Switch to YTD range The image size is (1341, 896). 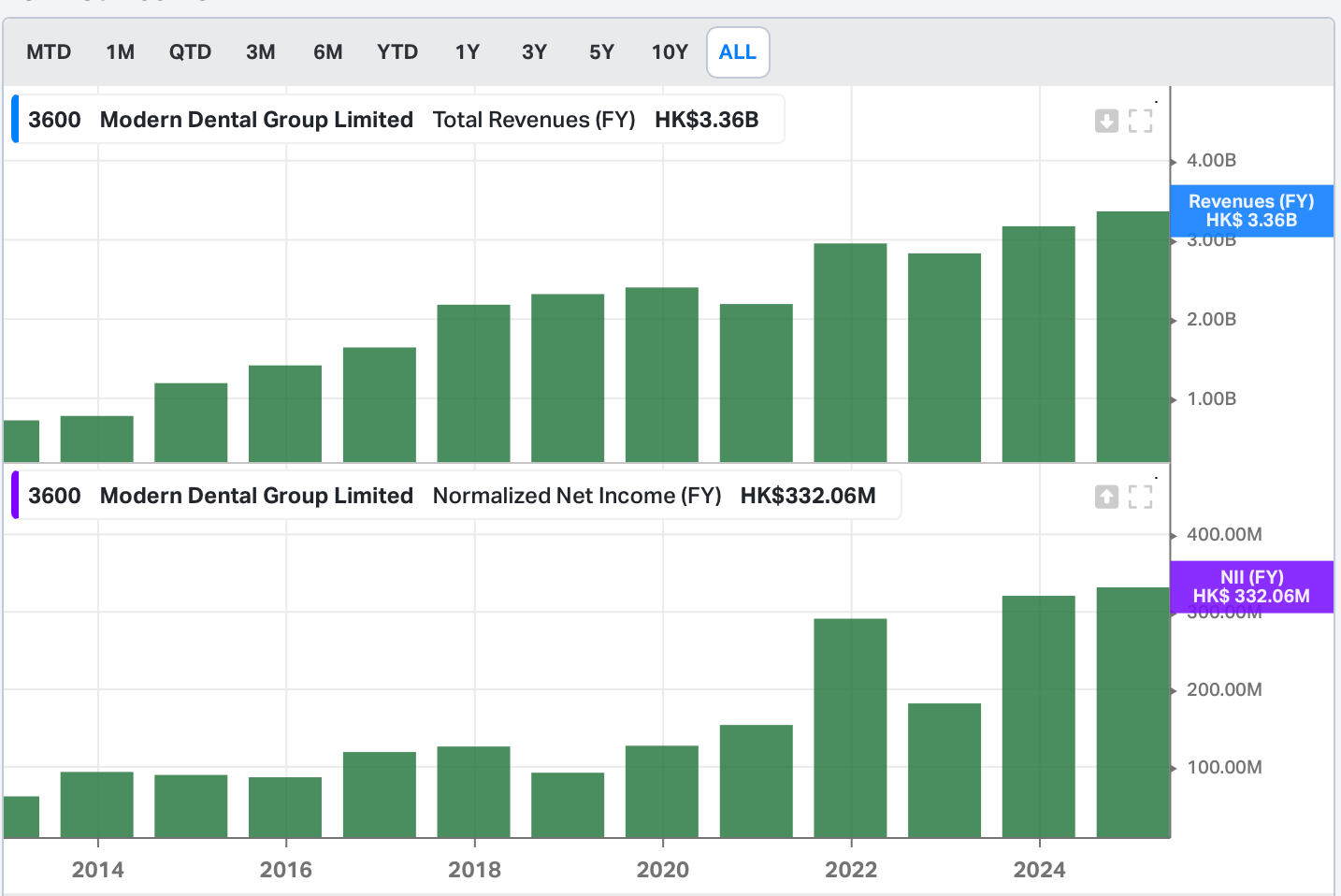[x=397, y=52]
